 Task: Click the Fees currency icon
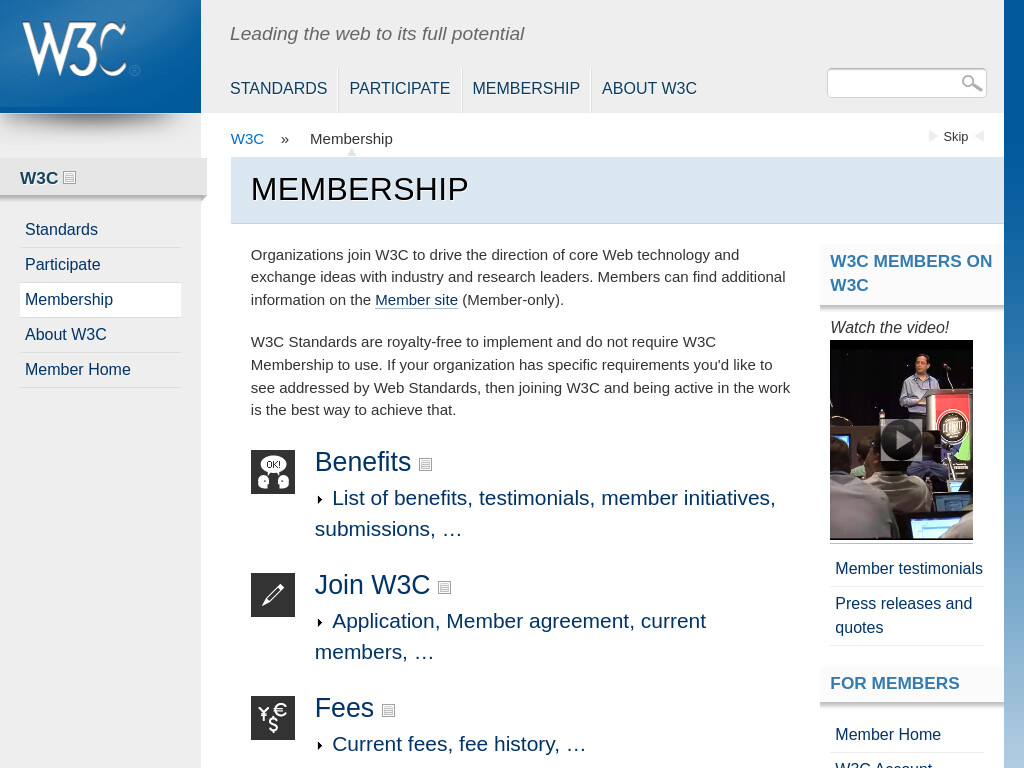pyautogui.click(x=273, y=718)
